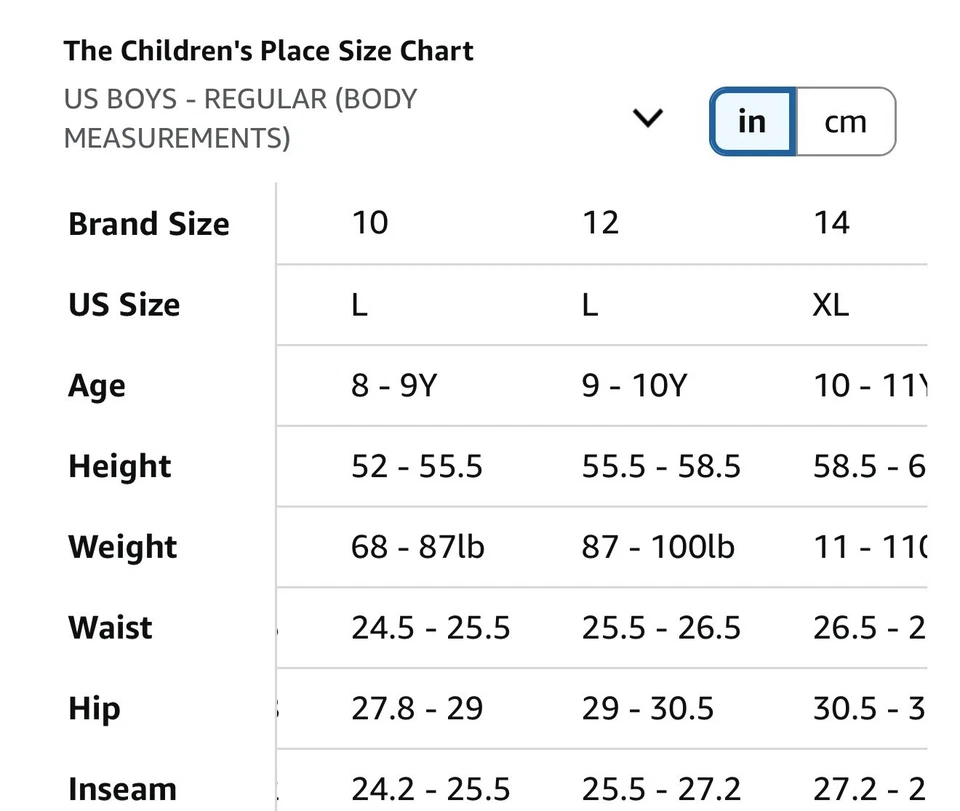This screenshot has width=960, height=811.
Task: Open the US BOYS - REGULAR measurement selector
Action: pos(240,118)
